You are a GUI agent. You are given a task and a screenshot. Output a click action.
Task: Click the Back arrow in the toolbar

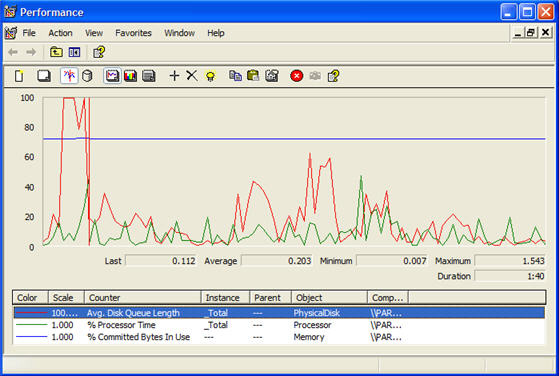point(13,52)
